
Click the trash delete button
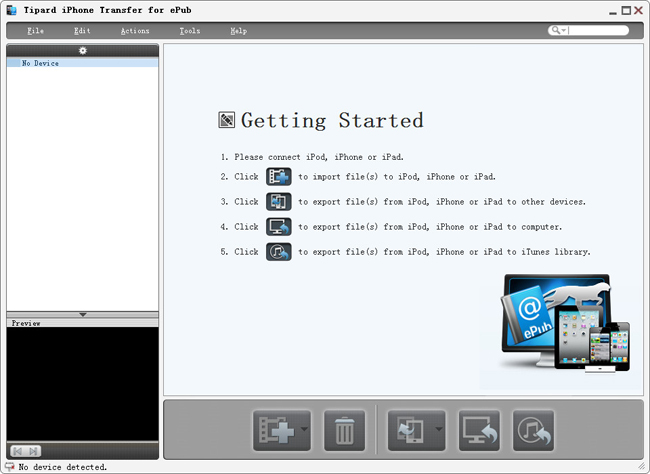pyautogui.click(x=344, y=430)
